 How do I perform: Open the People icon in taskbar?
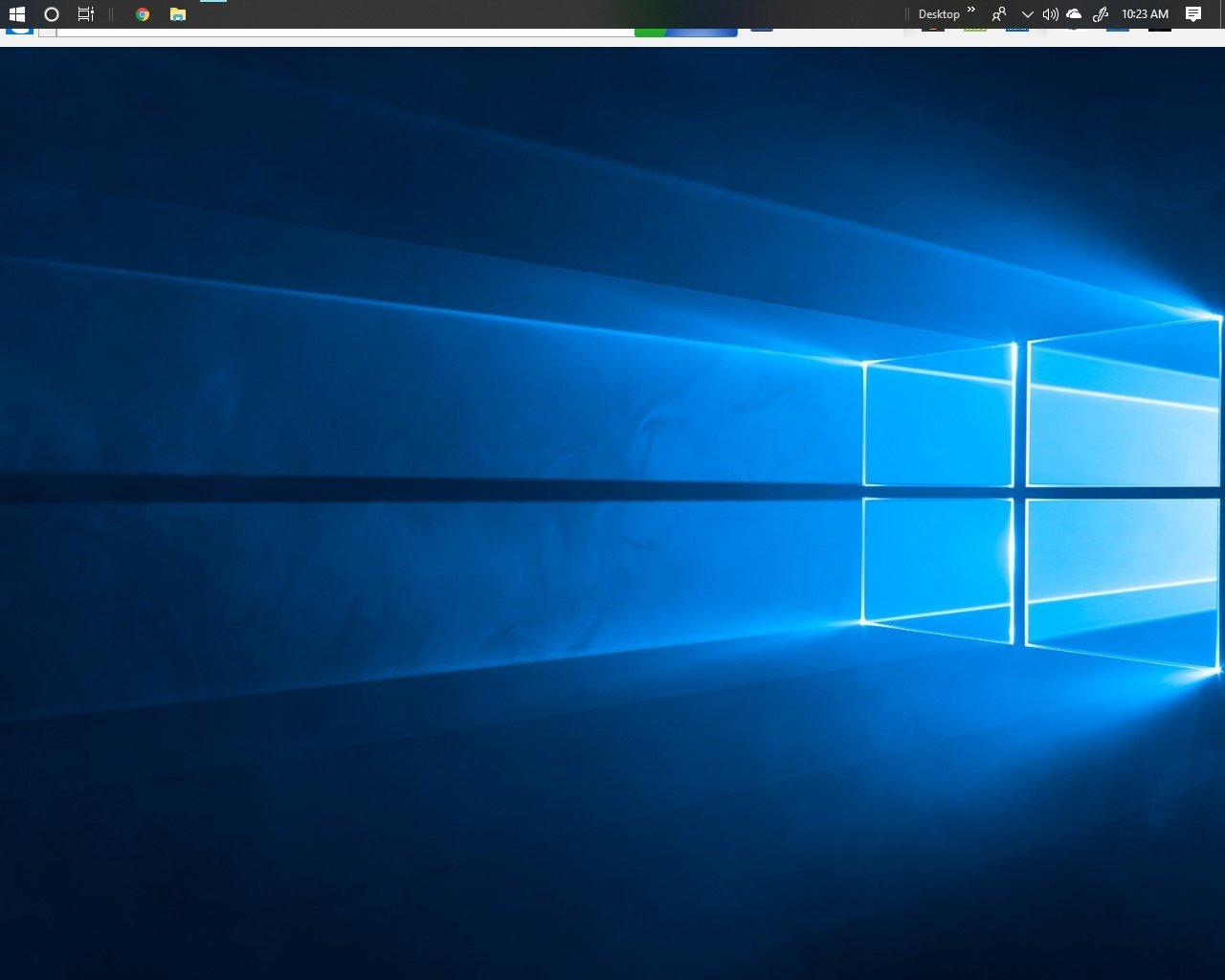999,14
